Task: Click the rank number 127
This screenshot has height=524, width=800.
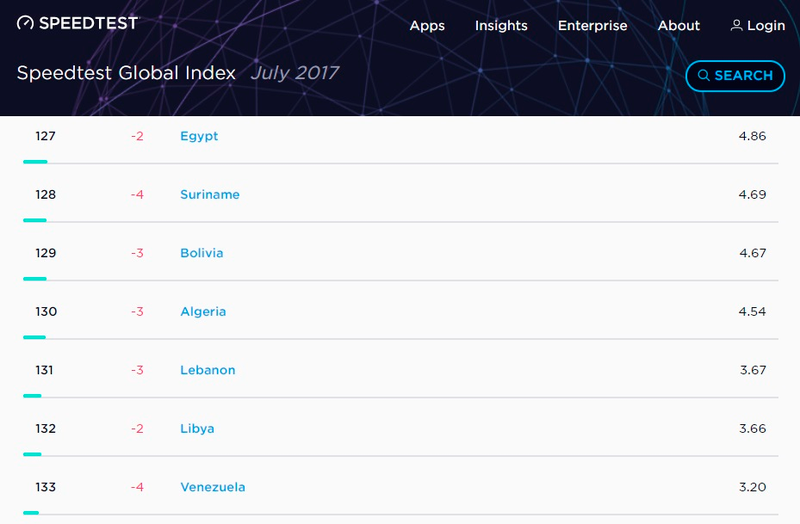Action: (45, 136)
